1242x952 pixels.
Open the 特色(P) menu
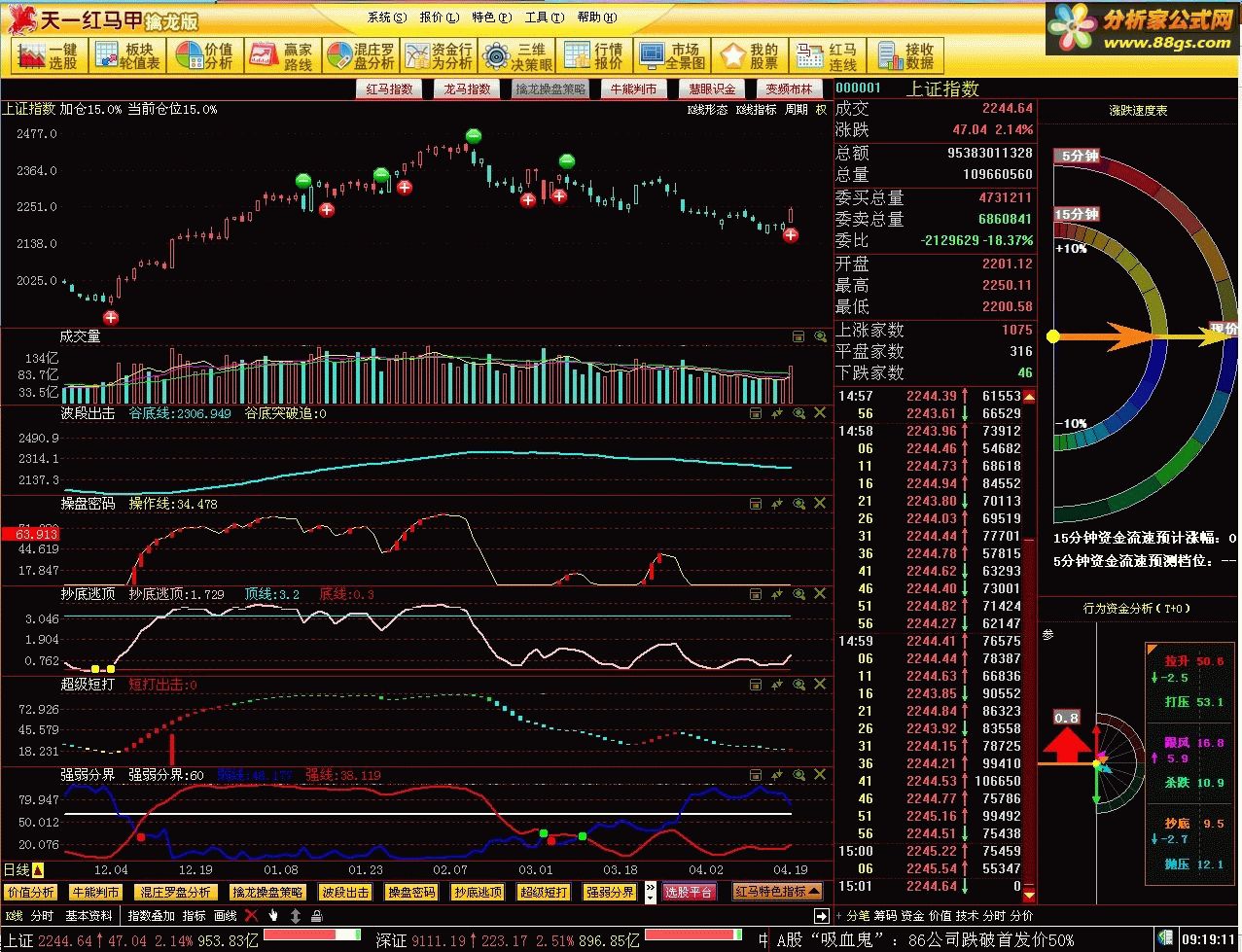tap(491, 18)
